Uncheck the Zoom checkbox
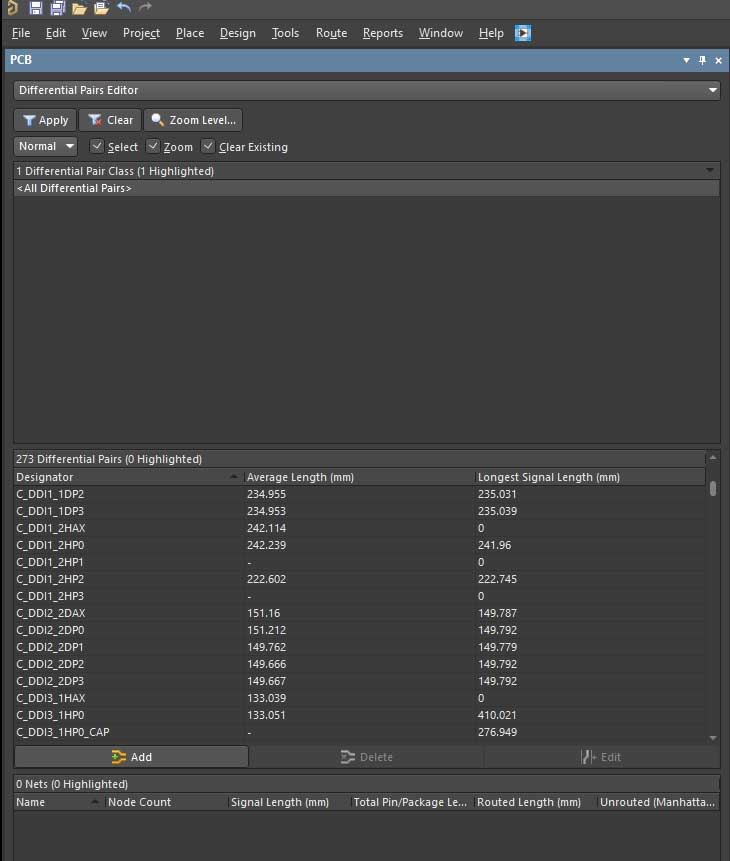Screen dimensions: 730x861 153,146
